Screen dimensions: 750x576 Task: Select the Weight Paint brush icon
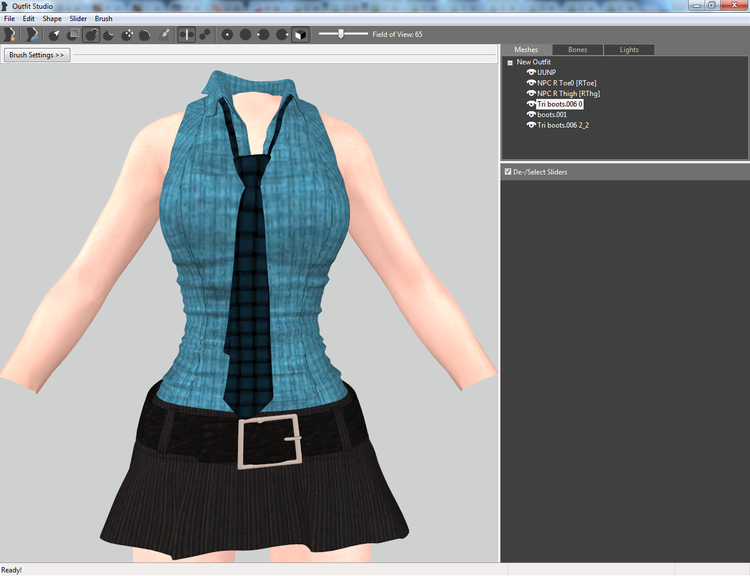(x=164, y=34)
